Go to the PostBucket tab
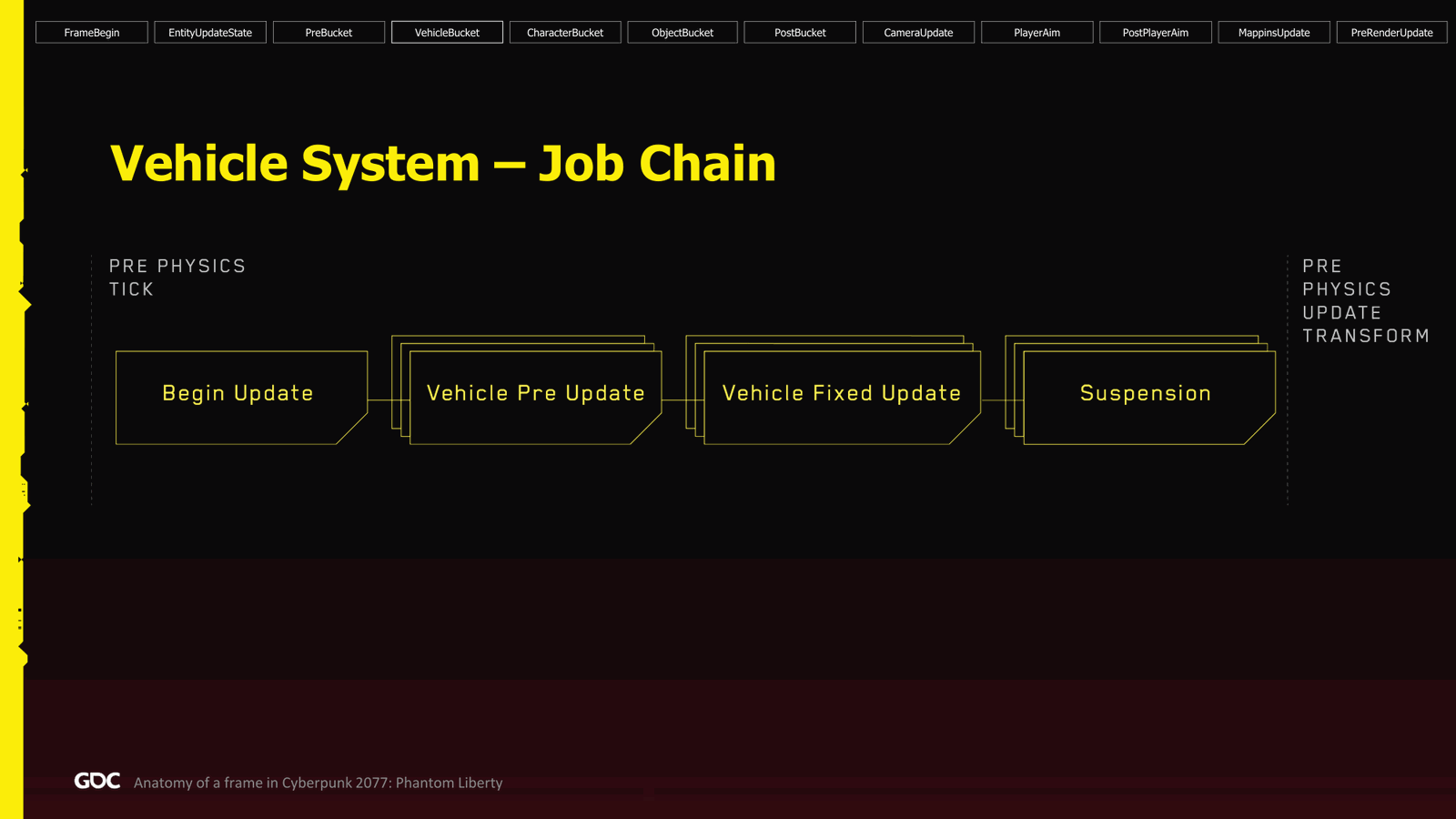 coord(800,33)
